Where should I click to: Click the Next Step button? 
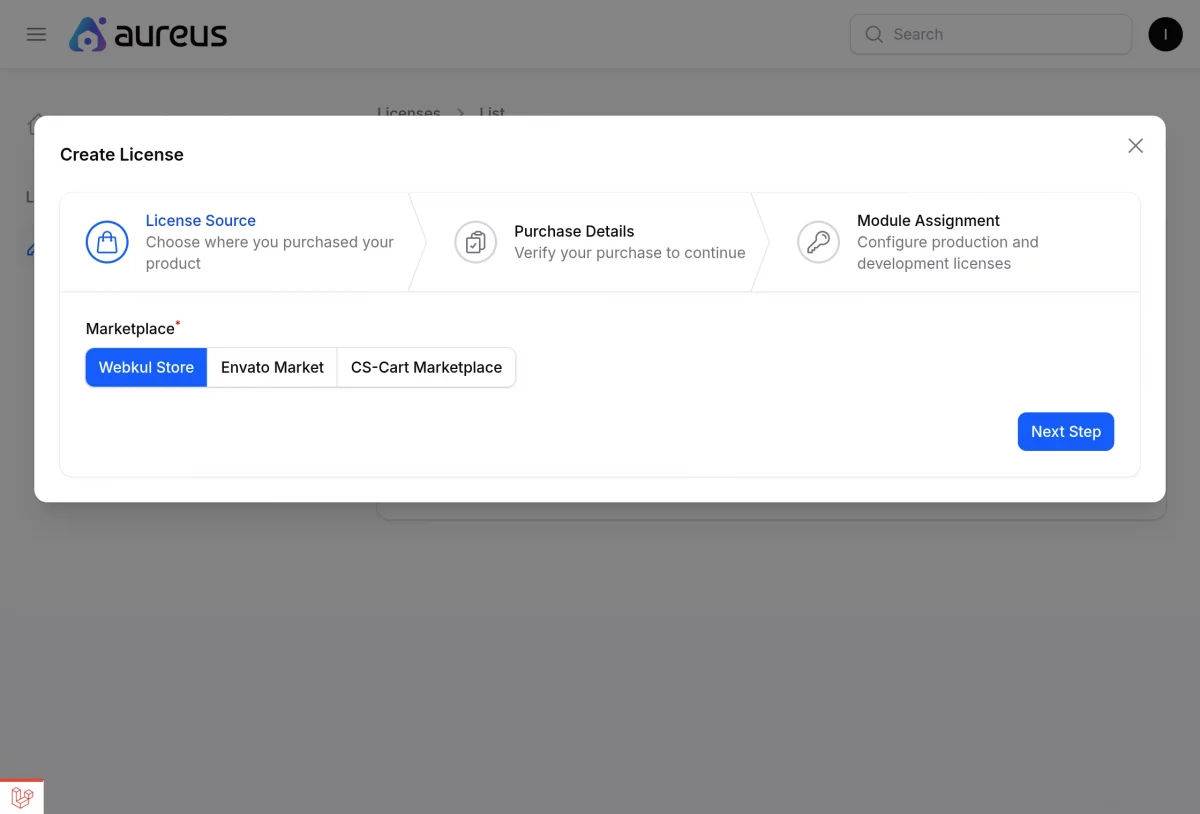click(x=1066, y=432)
